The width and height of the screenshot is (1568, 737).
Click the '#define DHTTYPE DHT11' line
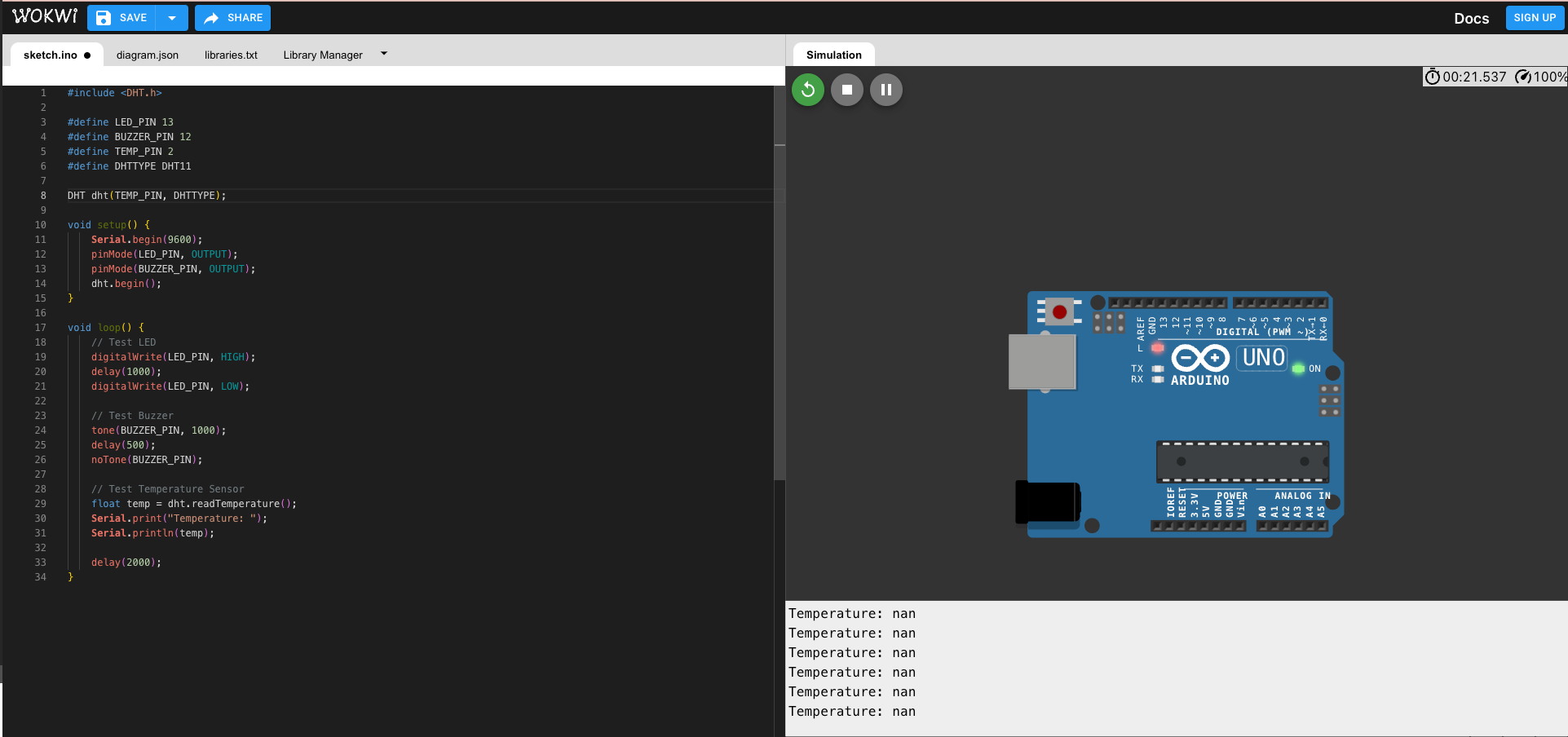pyautogui.click(x=129, y=166)
